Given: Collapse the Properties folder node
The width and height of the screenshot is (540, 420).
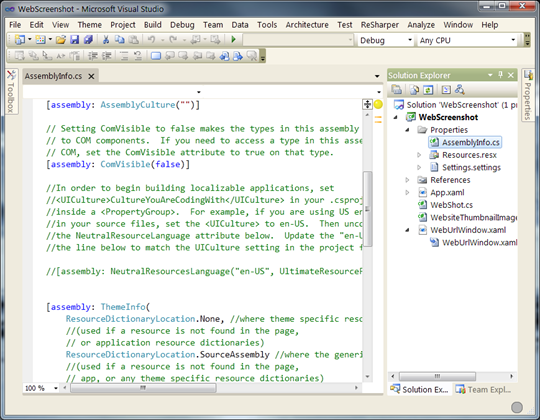Looking at the screenshot, I should tap(407, 130).
